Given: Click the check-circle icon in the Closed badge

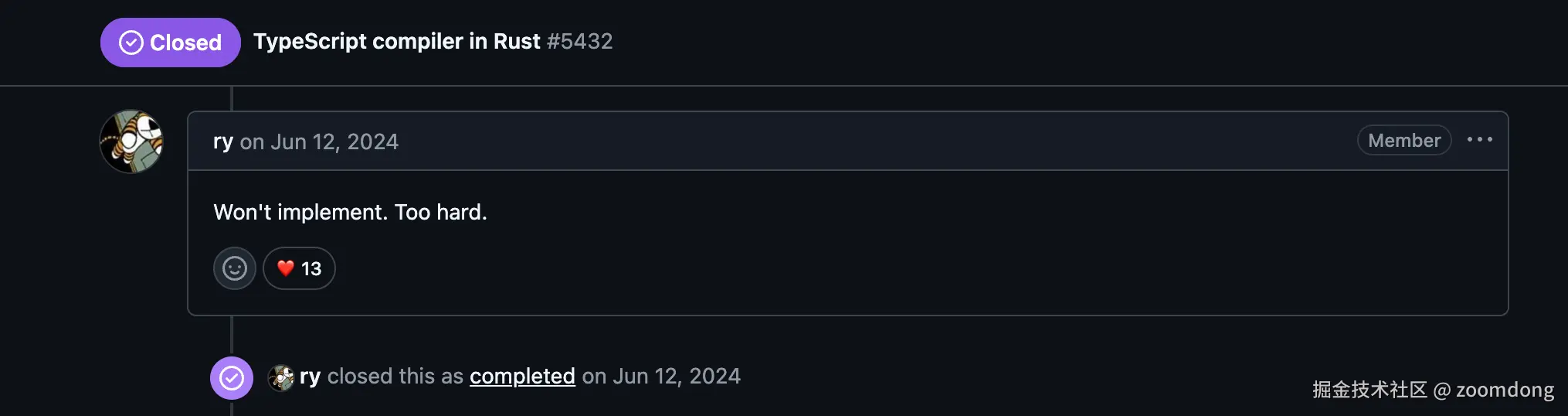Looking at the screenshot, I should point(131,43).
